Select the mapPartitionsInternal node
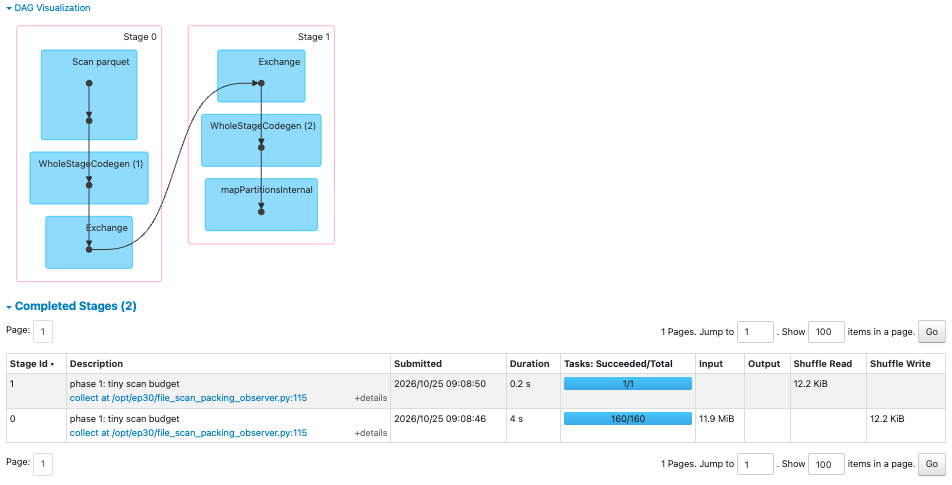This screenshot has height=485, width=952. coord(261,205)
